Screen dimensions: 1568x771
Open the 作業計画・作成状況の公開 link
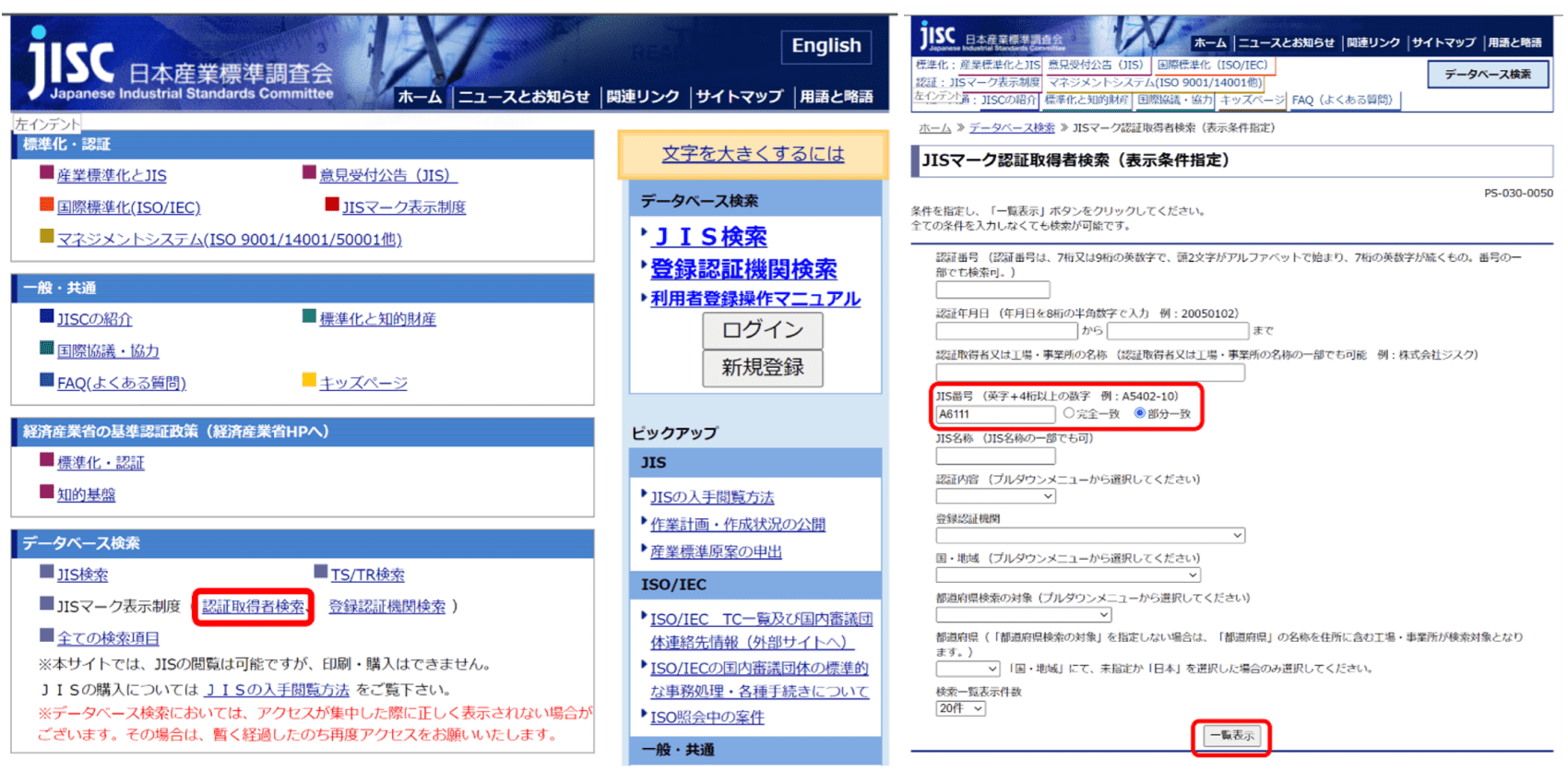pyautogui.click(x=738, y=525)
